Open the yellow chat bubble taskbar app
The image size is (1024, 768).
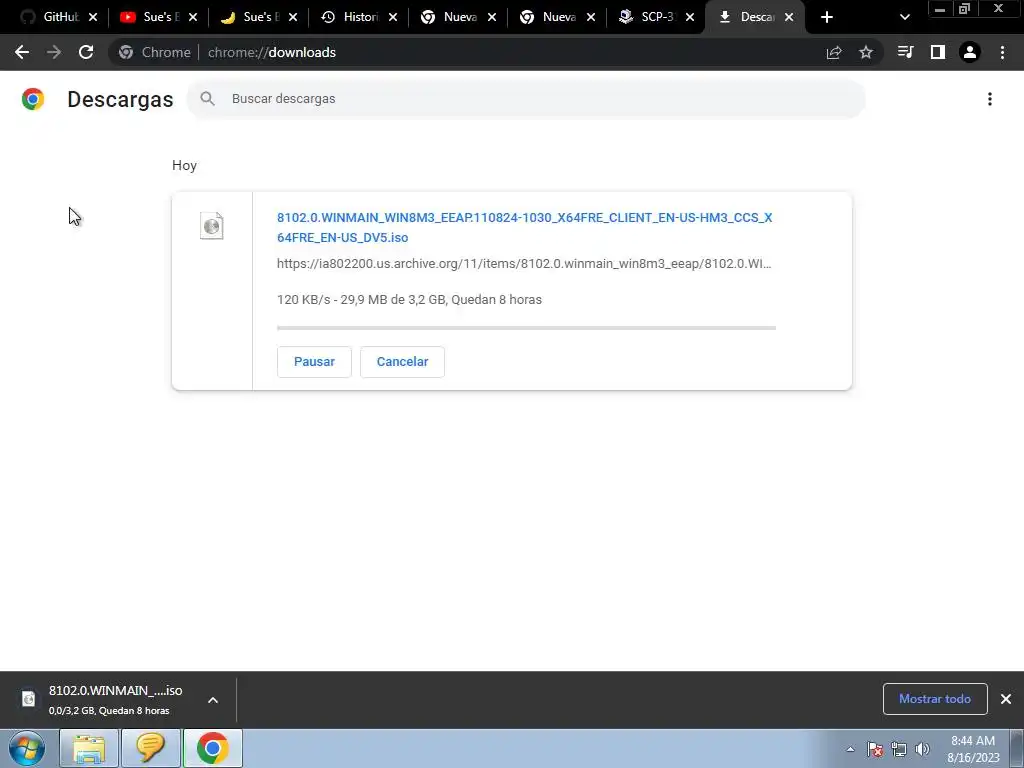tap(150, 748)
